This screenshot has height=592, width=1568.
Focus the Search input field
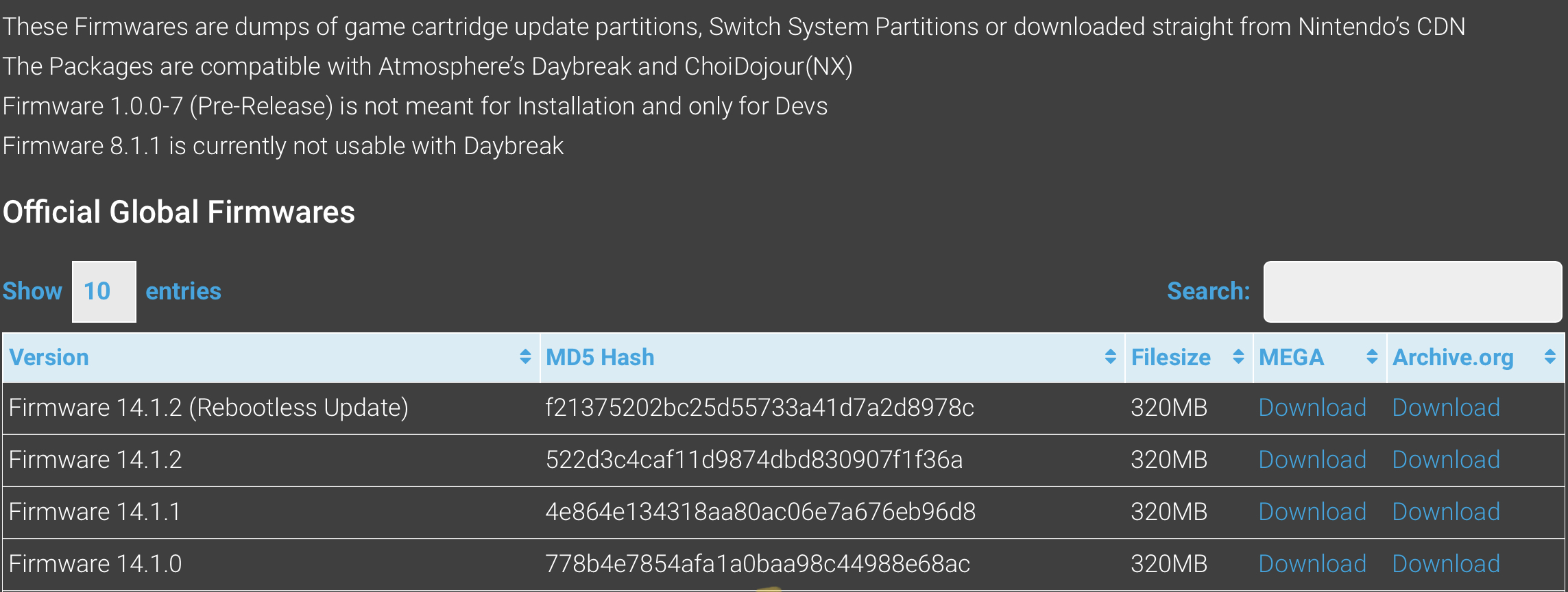pos(1413,292)
